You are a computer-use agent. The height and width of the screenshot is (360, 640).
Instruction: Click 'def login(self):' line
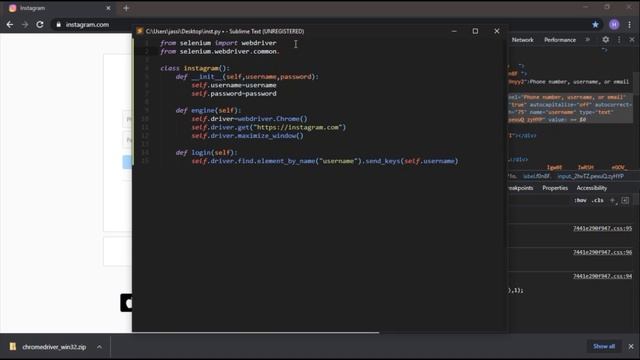(x=207, y=153)
